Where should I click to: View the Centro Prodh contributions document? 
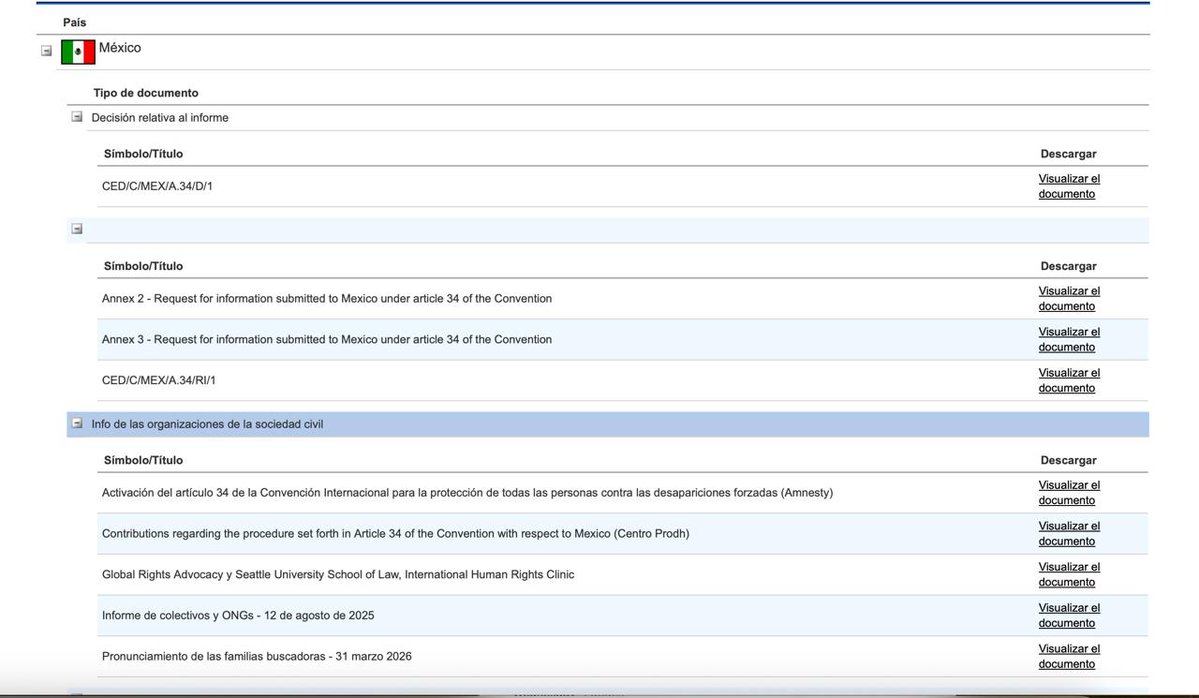pos(1069,534)
